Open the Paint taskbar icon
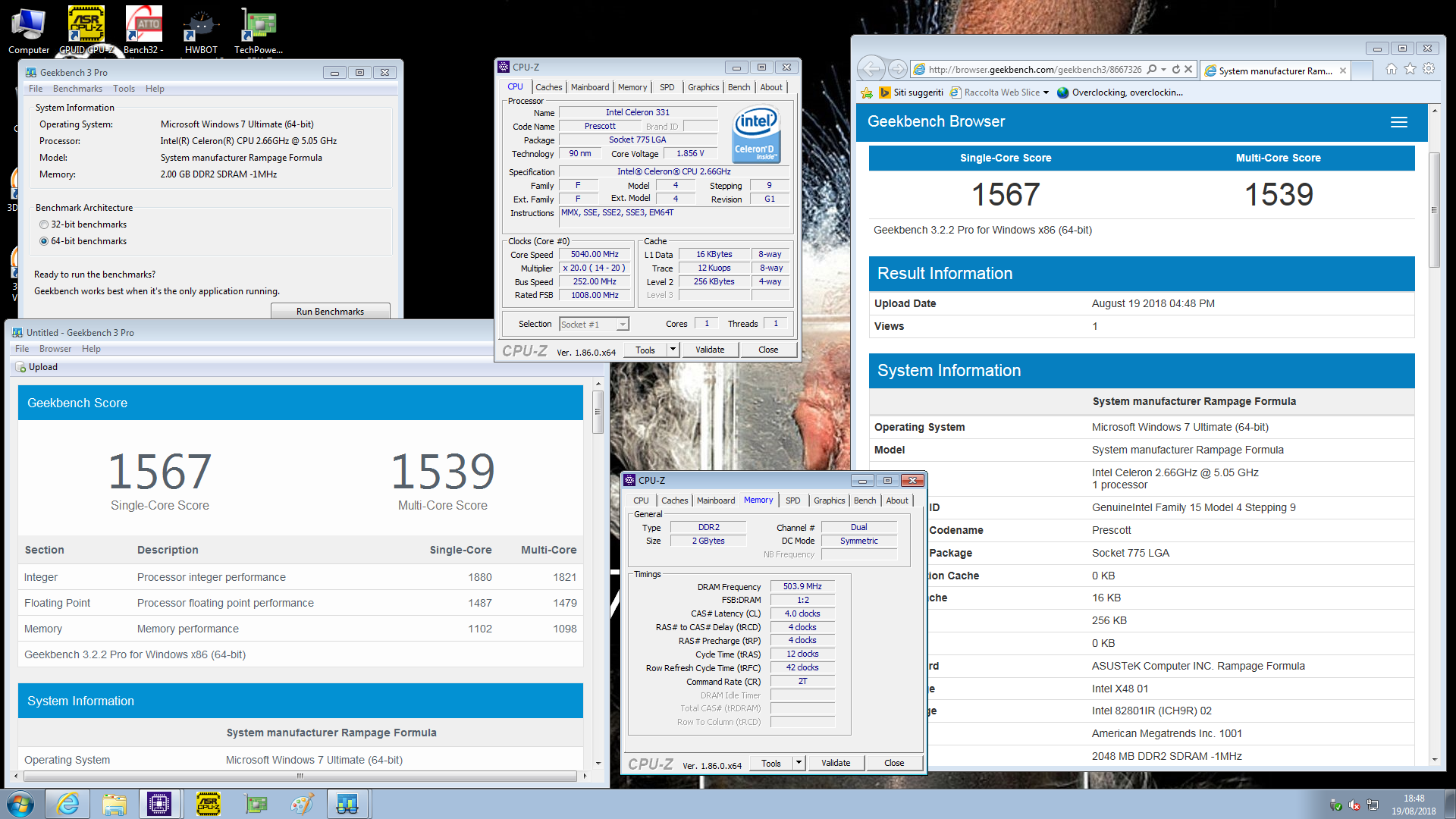This screenshot has height=819, width=1456. coord(302,804)
